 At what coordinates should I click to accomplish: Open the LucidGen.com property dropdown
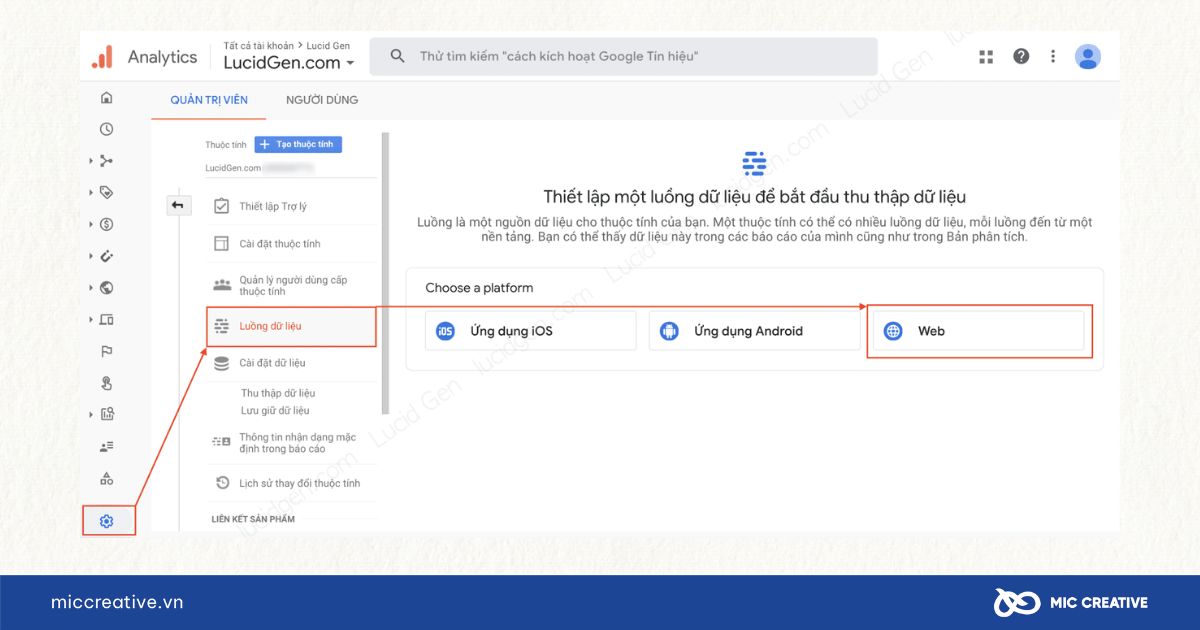288,63
